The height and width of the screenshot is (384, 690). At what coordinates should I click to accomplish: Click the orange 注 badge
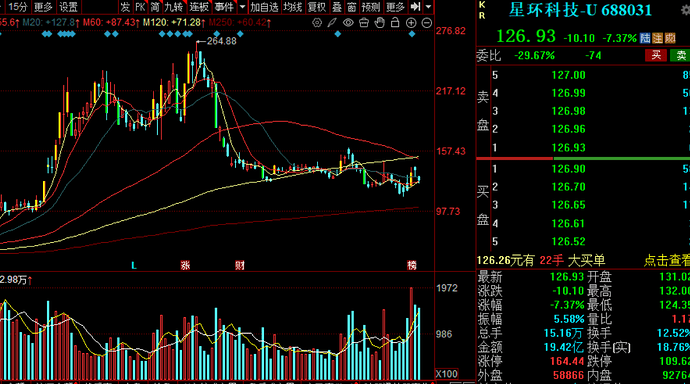click(657, 38)
